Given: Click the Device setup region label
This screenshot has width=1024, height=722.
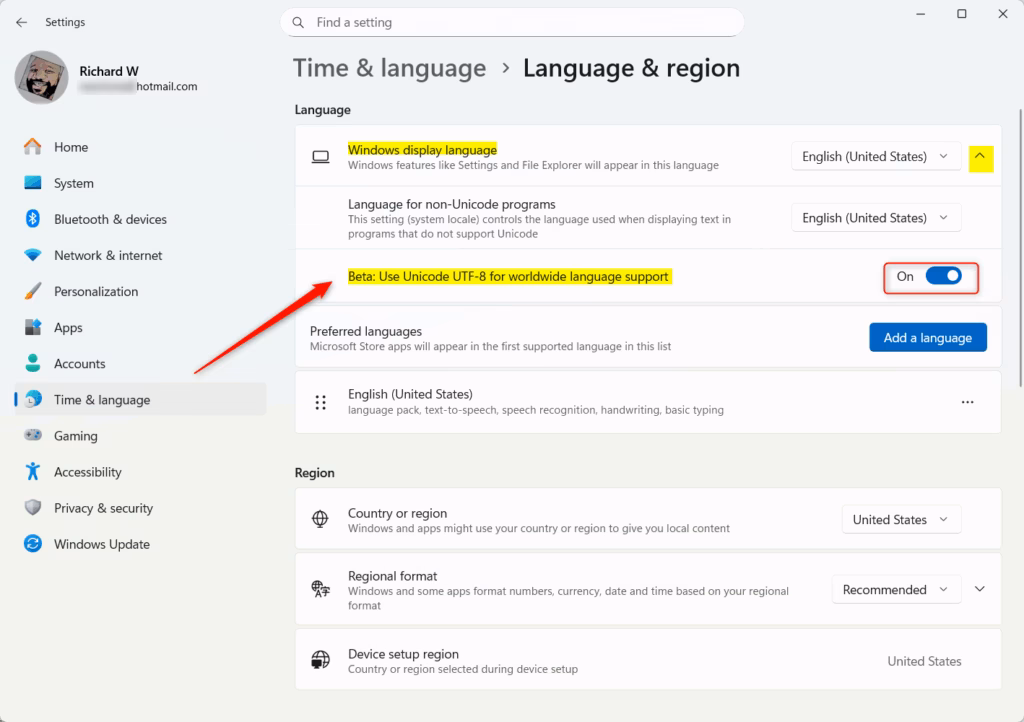Looking at the screenshot, I should pyautogui.click(x=403, y=653).
